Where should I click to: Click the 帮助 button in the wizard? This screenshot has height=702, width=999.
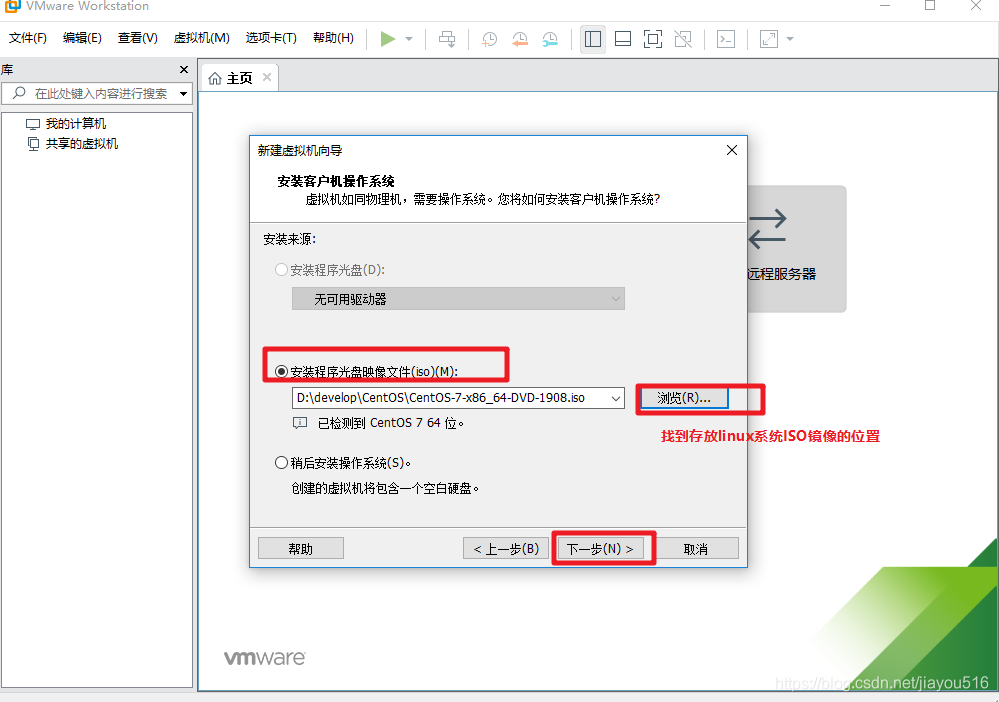[x=301, y=548]
